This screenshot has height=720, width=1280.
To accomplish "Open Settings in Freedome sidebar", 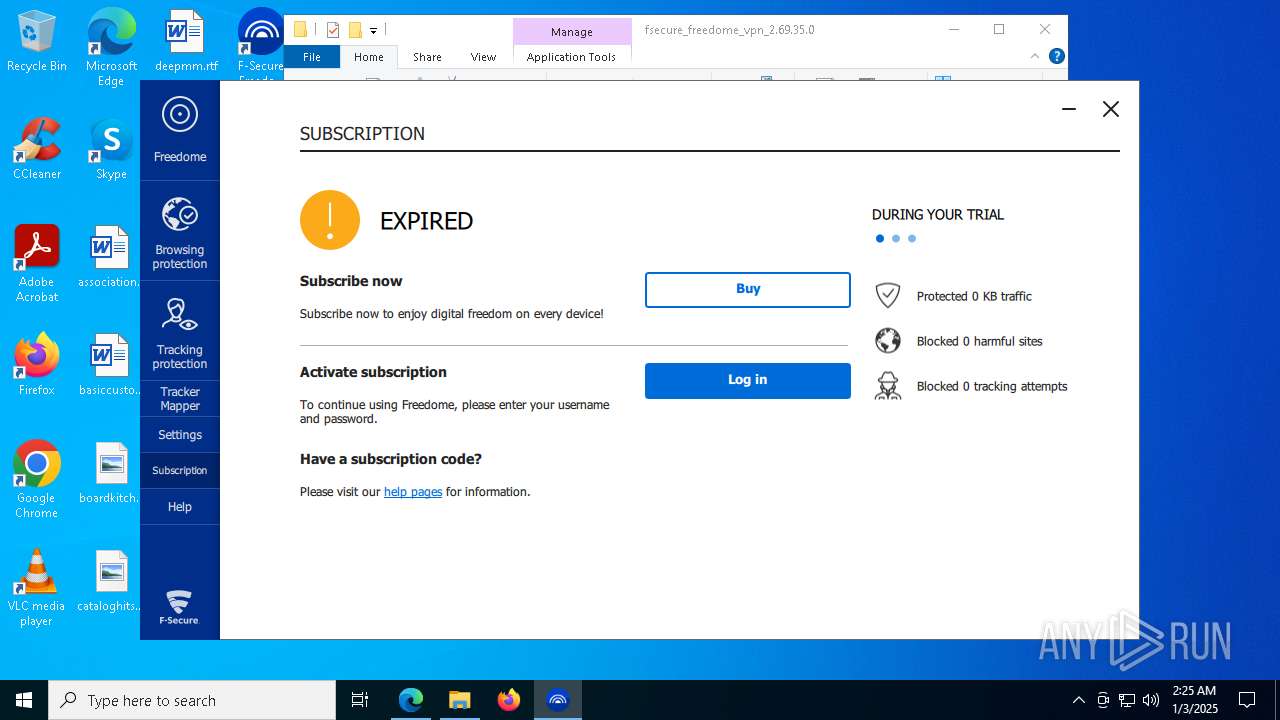I will 180,435.
